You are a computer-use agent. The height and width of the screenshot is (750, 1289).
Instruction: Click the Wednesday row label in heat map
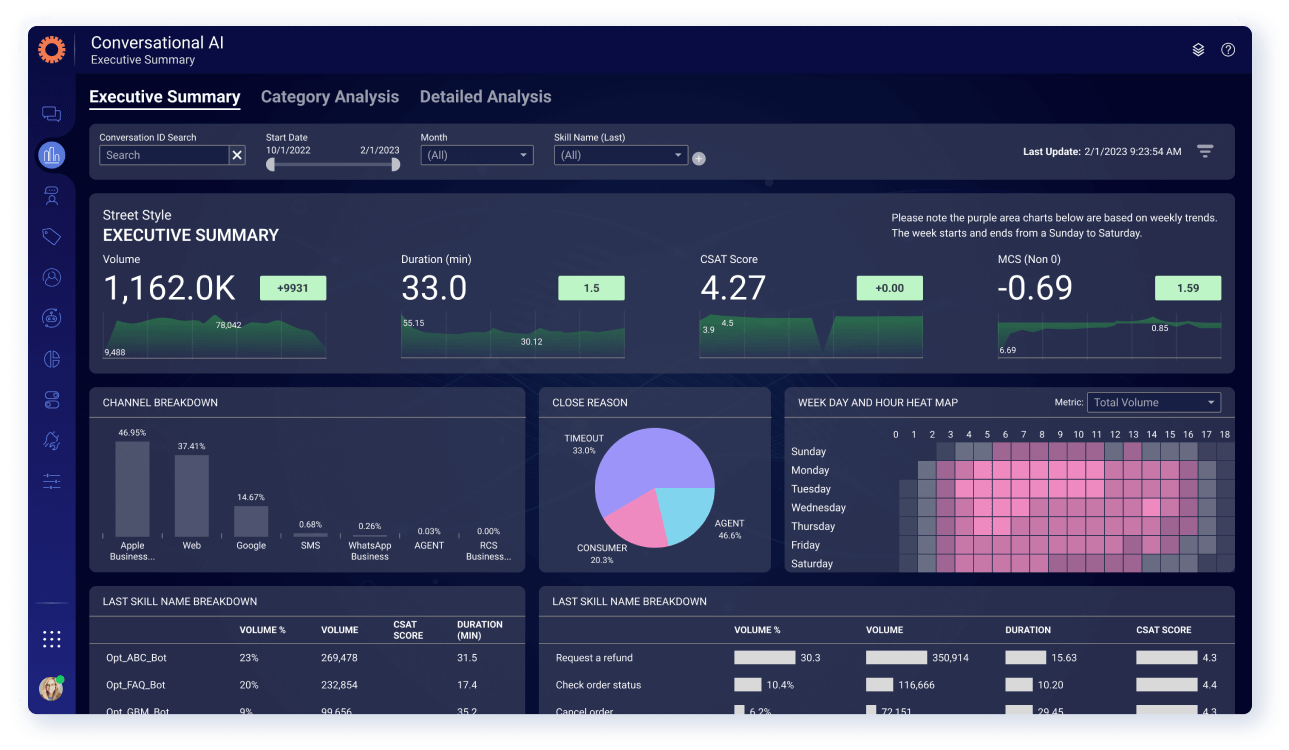point(818,508)
